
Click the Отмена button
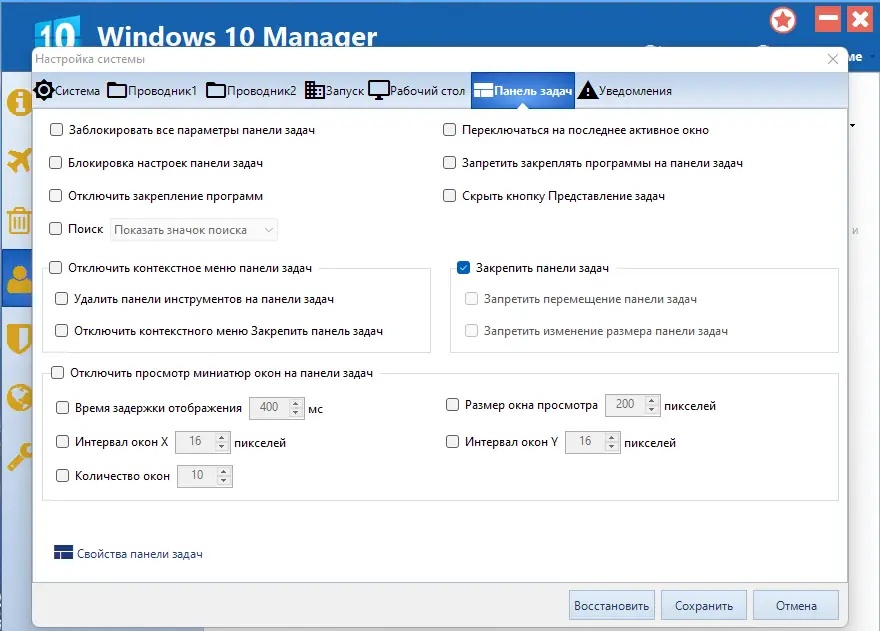coord(796,605)
